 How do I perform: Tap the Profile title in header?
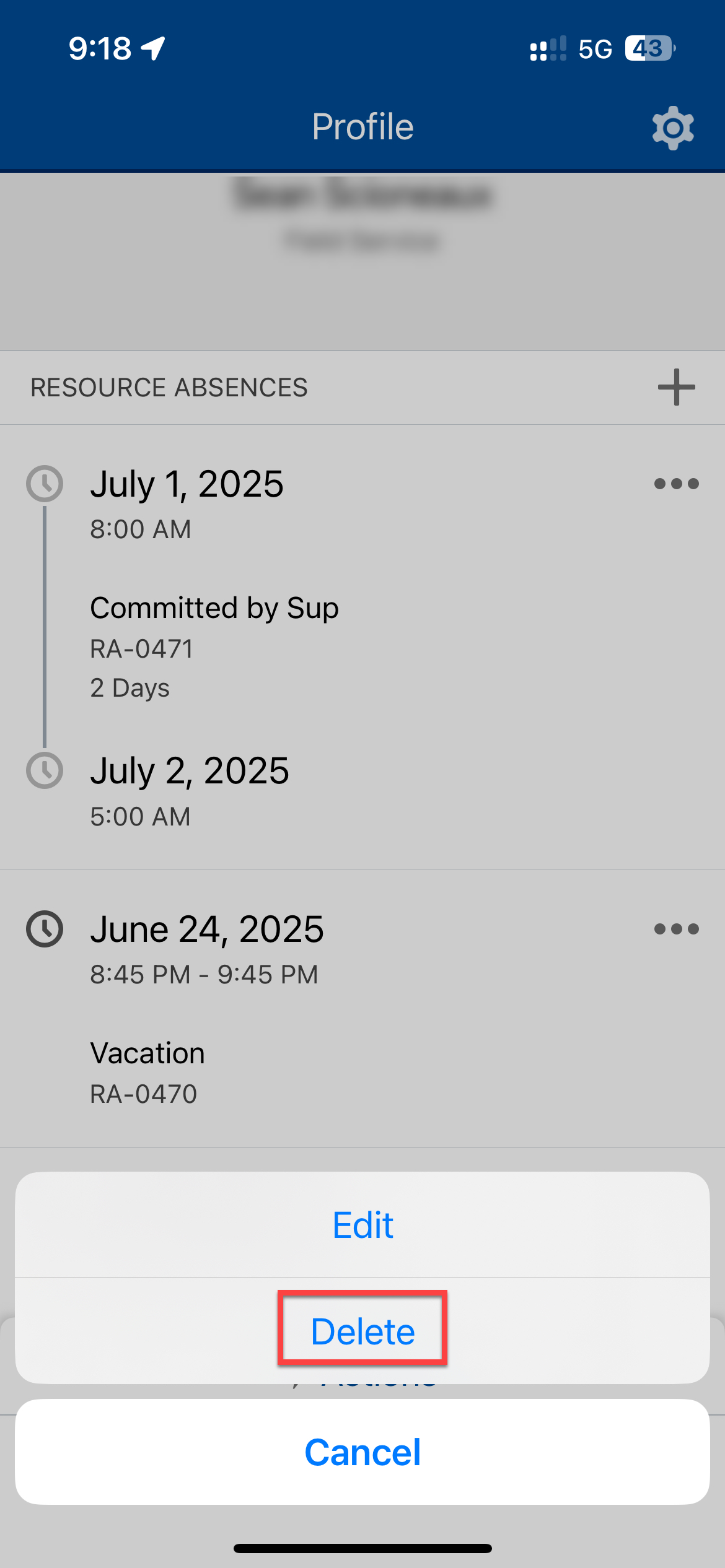tap(362, 127)
